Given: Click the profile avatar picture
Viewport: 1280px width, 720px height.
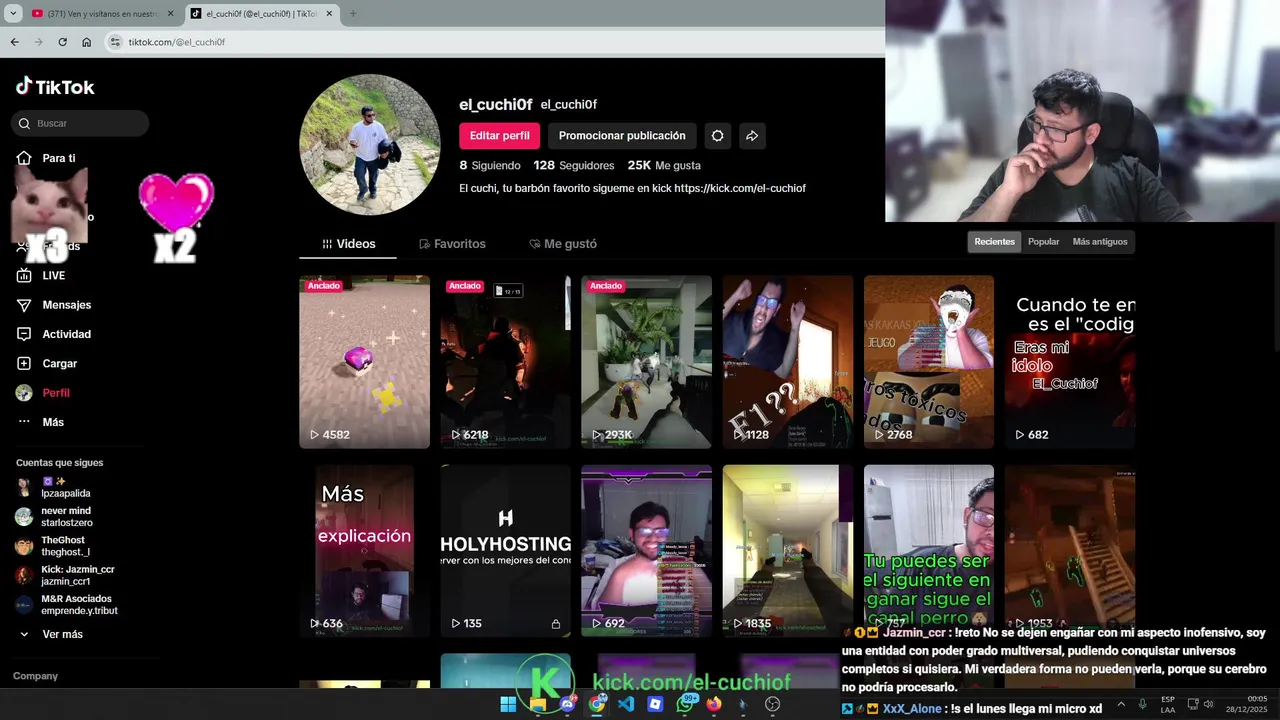Looking at the screenshot, I should pos(370,145).
